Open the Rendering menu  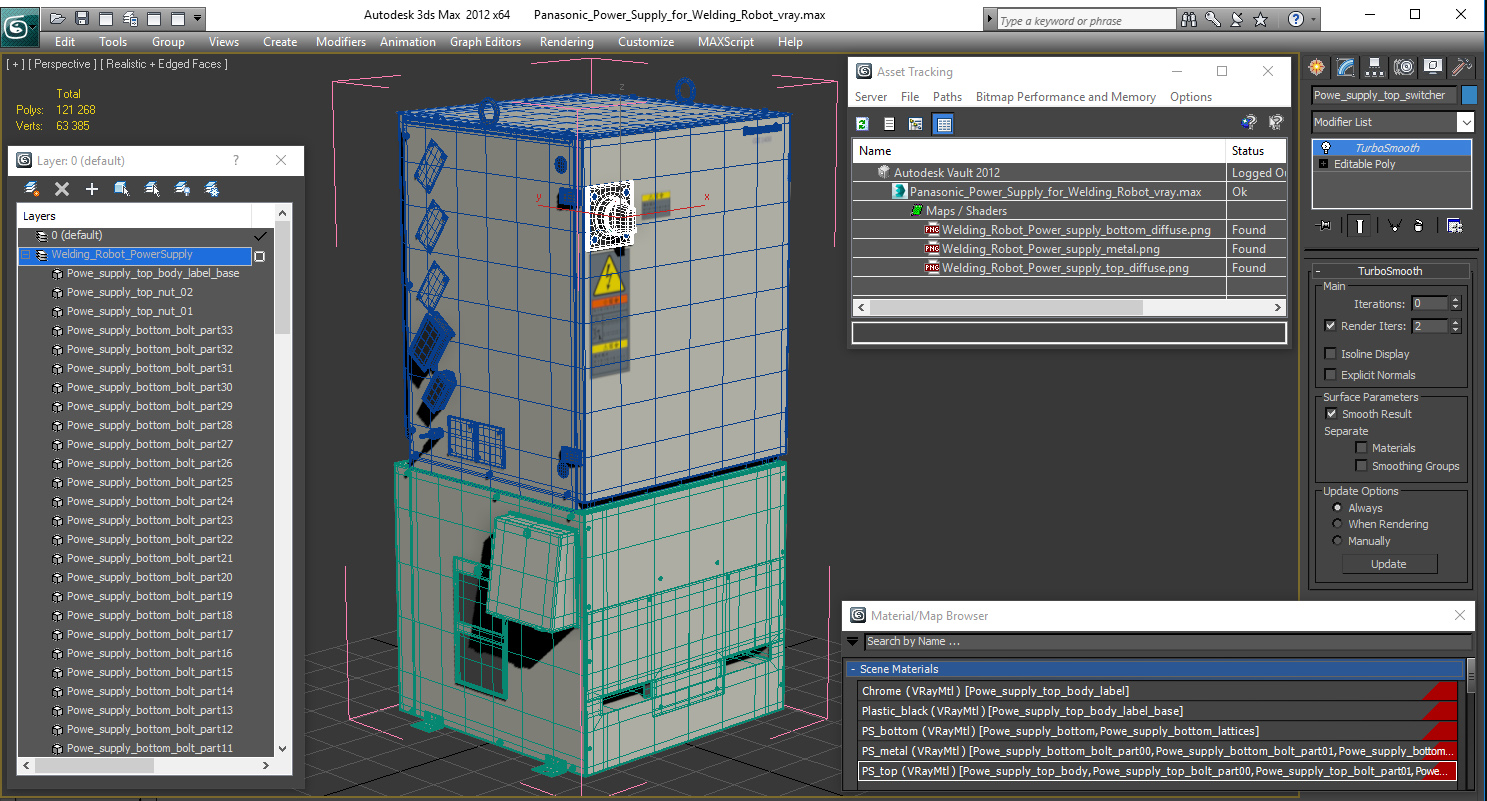click(566, 42)
